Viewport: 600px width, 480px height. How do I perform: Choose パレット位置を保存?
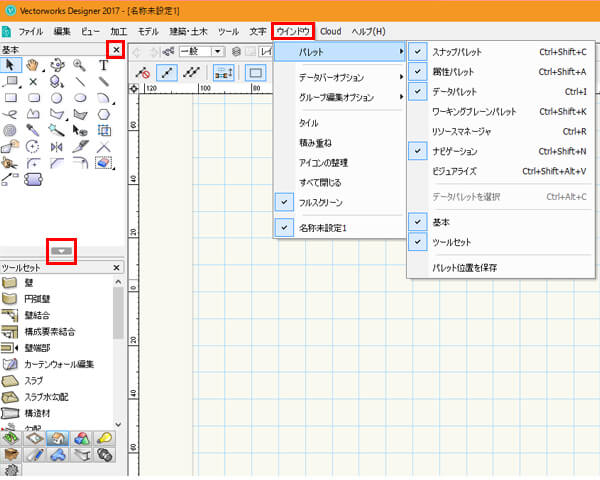501,268
